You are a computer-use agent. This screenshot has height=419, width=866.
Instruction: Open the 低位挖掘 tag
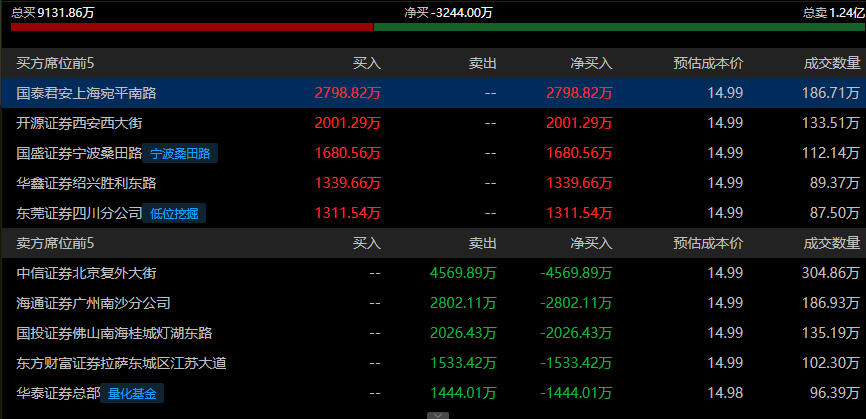coord(174,213)
